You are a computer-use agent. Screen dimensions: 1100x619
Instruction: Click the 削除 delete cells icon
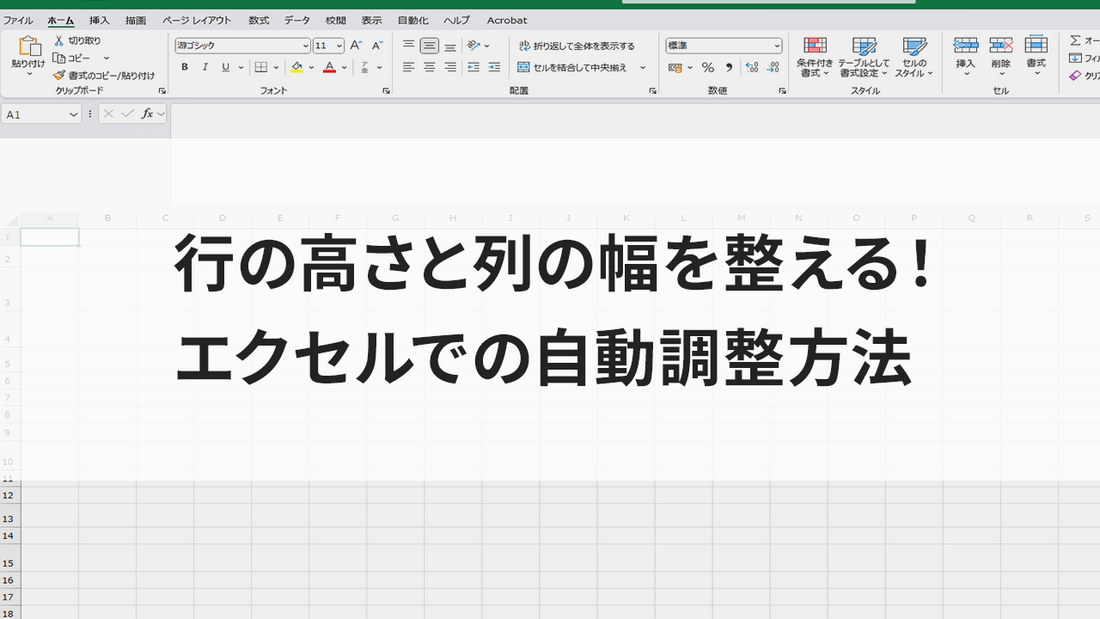coord(999,57)
